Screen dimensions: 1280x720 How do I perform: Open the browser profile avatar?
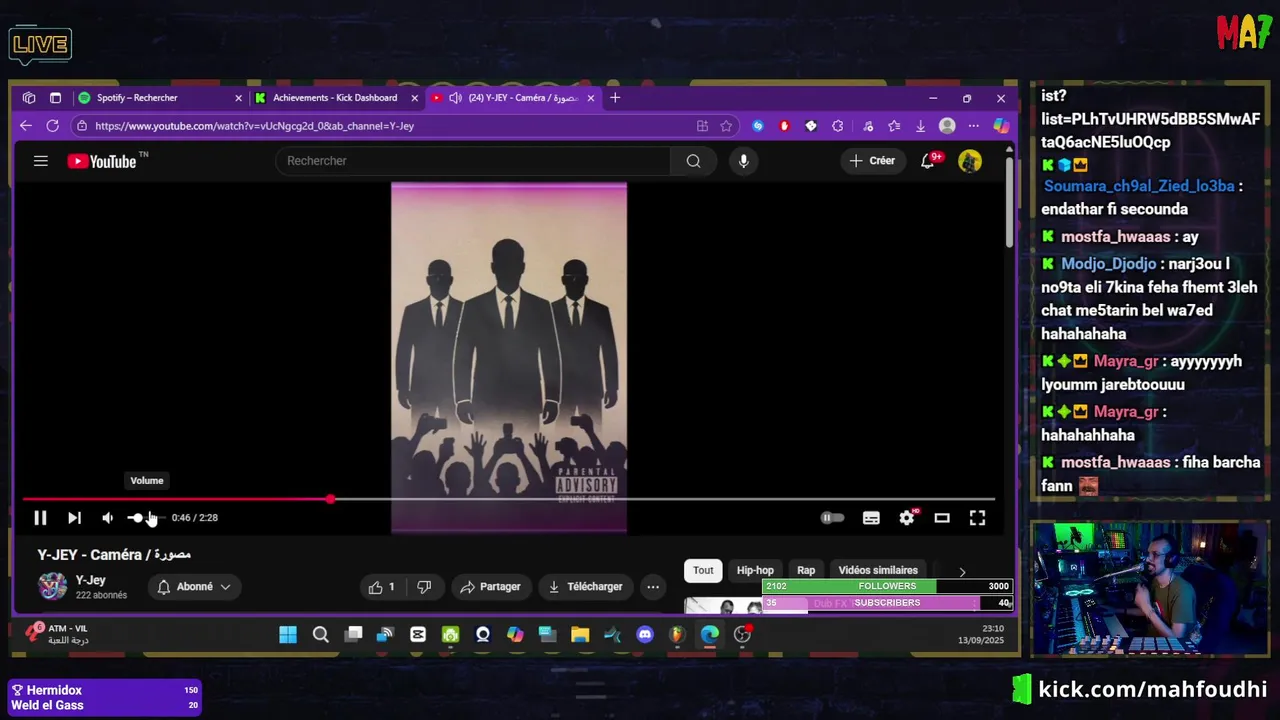click(x=947, y=126)
